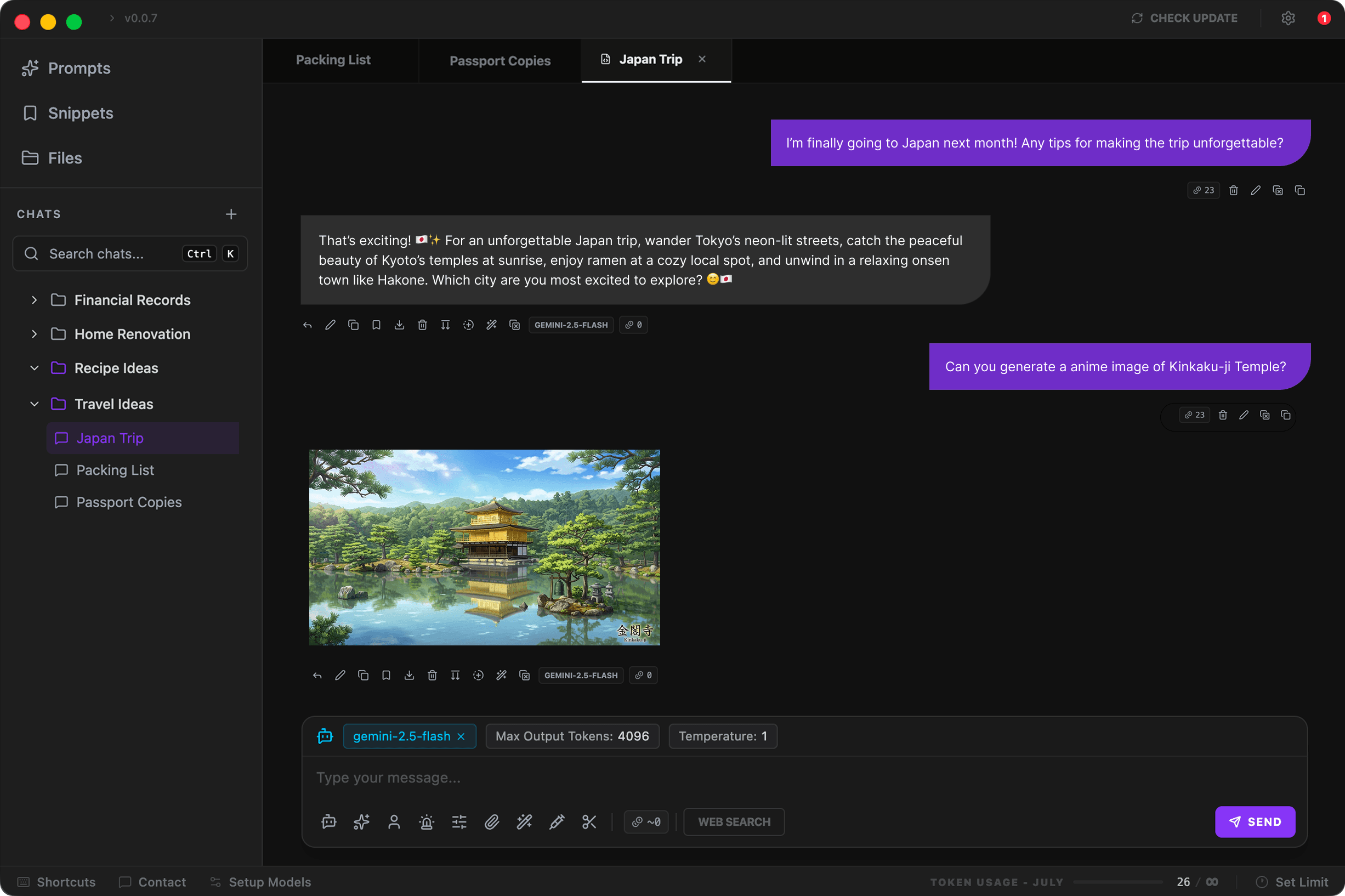Click the token usage progress bar
1345x896 pixels.
click(x=1117, y=882)
